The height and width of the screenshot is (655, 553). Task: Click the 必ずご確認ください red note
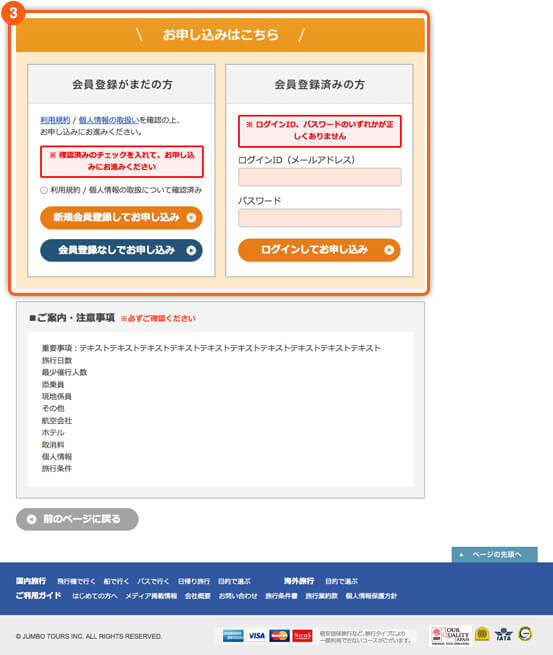pyautogui.click(x=158, y=319)
